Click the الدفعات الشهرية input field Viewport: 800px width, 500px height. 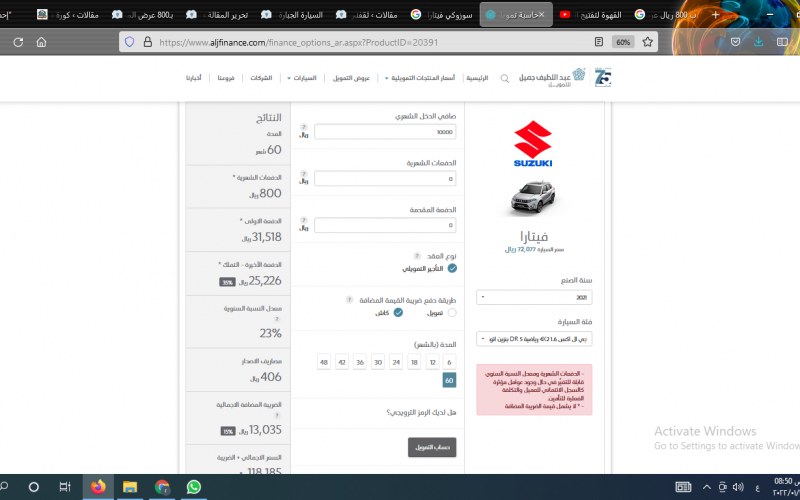click(385, 179)
